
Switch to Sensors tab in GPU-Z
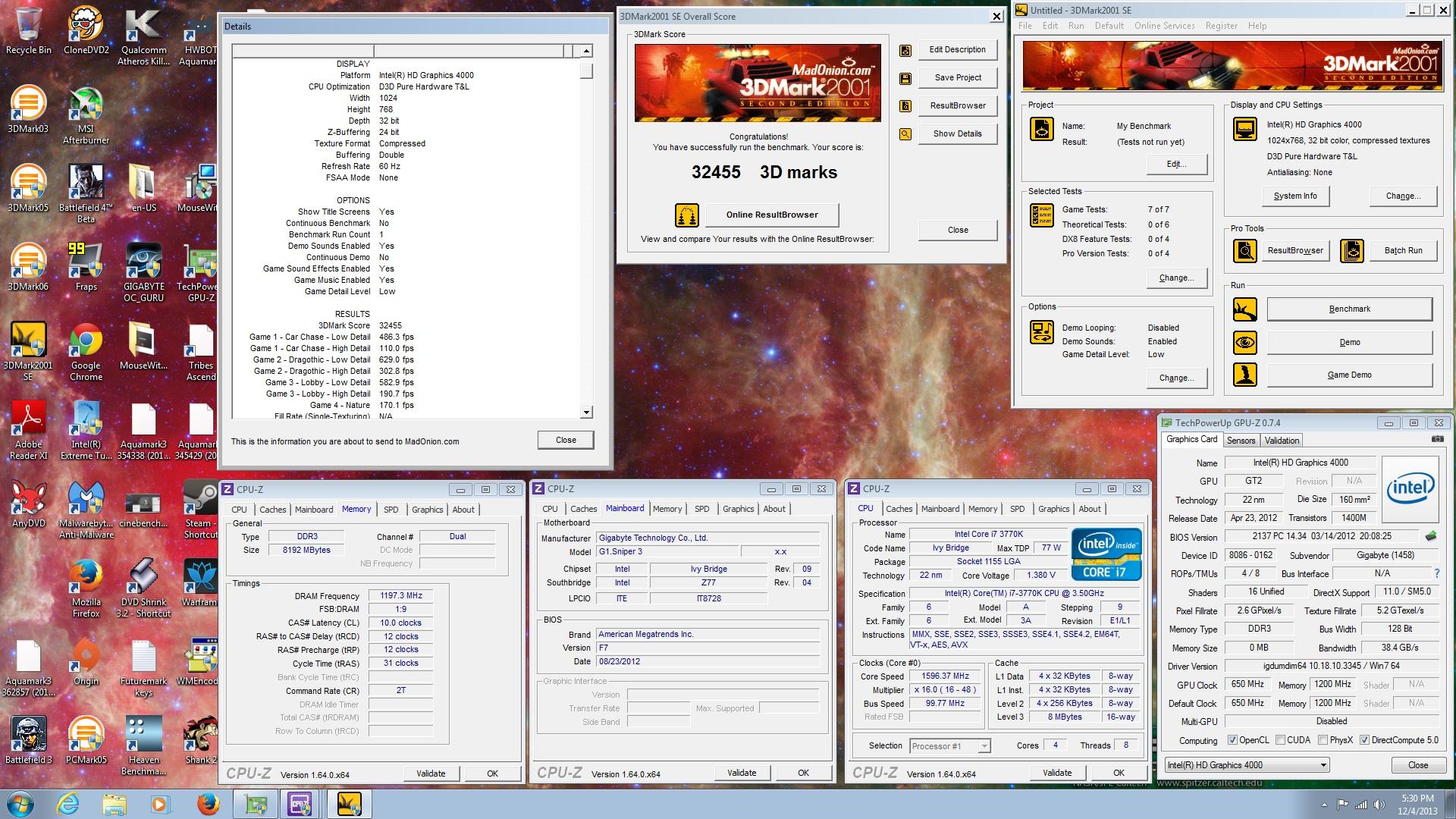coord(1241,441)
